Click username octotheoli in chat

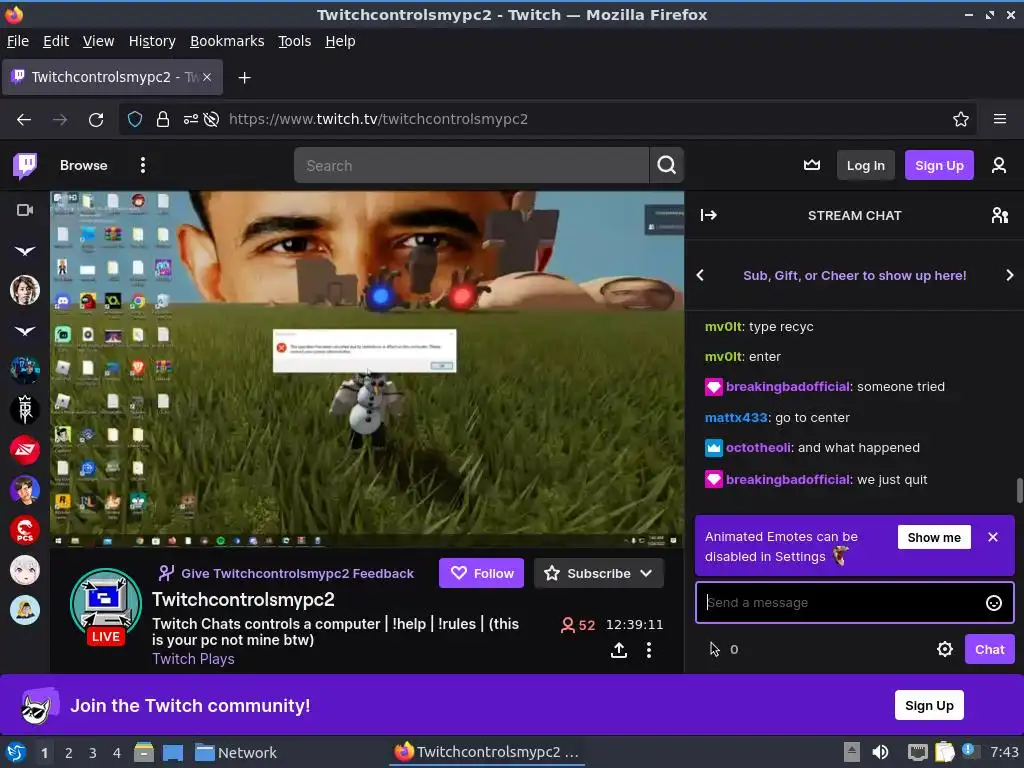coord(760,448)
